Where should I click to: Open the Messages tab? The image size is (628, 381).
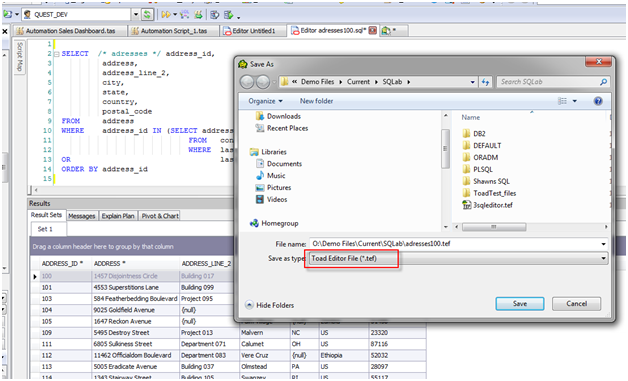click(x=82, y=216)
